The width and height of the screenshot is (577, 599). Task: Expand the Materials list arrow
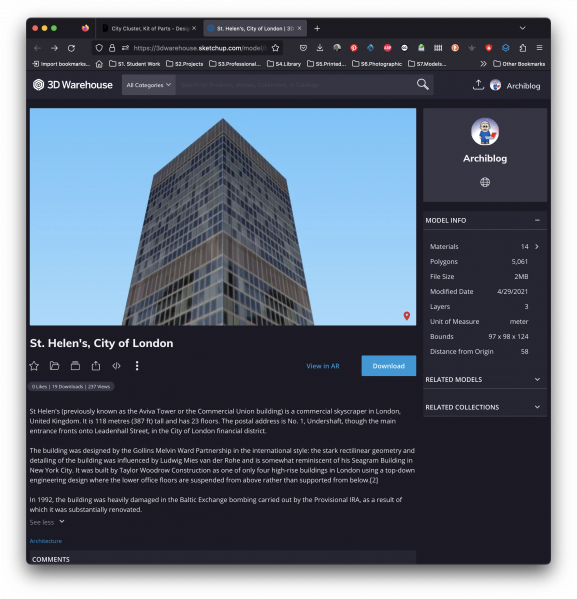pyautogui.click(x=536, y=247)
